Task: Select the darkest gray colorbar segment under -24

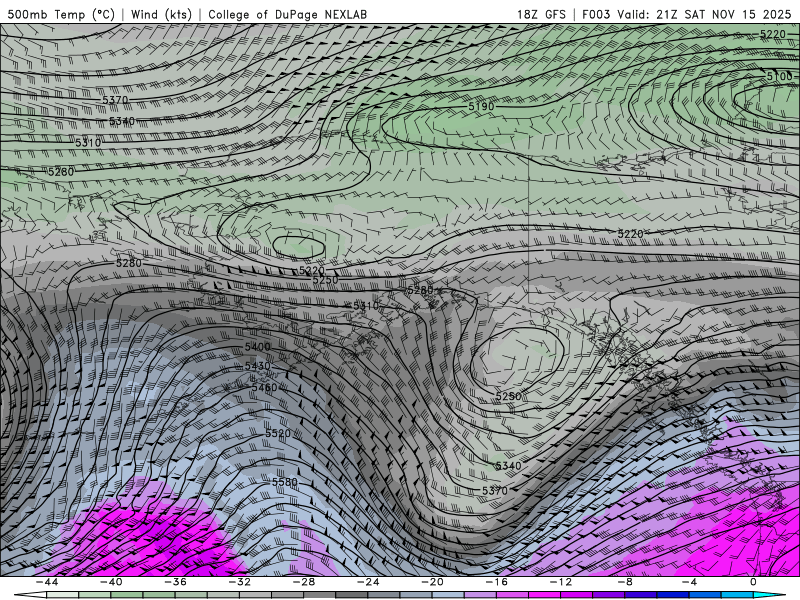Action: [x=352, y=595]
